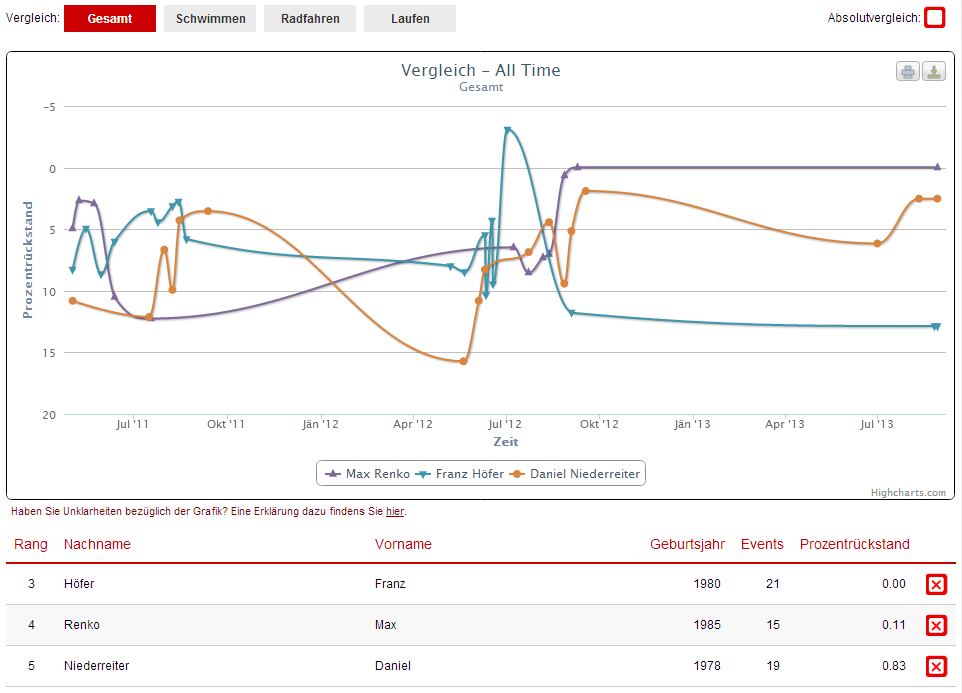Viewport: 962px width, 693px height.
Task: Sort by Prozentrückstand column header
Action: click(x=855, y=545)
